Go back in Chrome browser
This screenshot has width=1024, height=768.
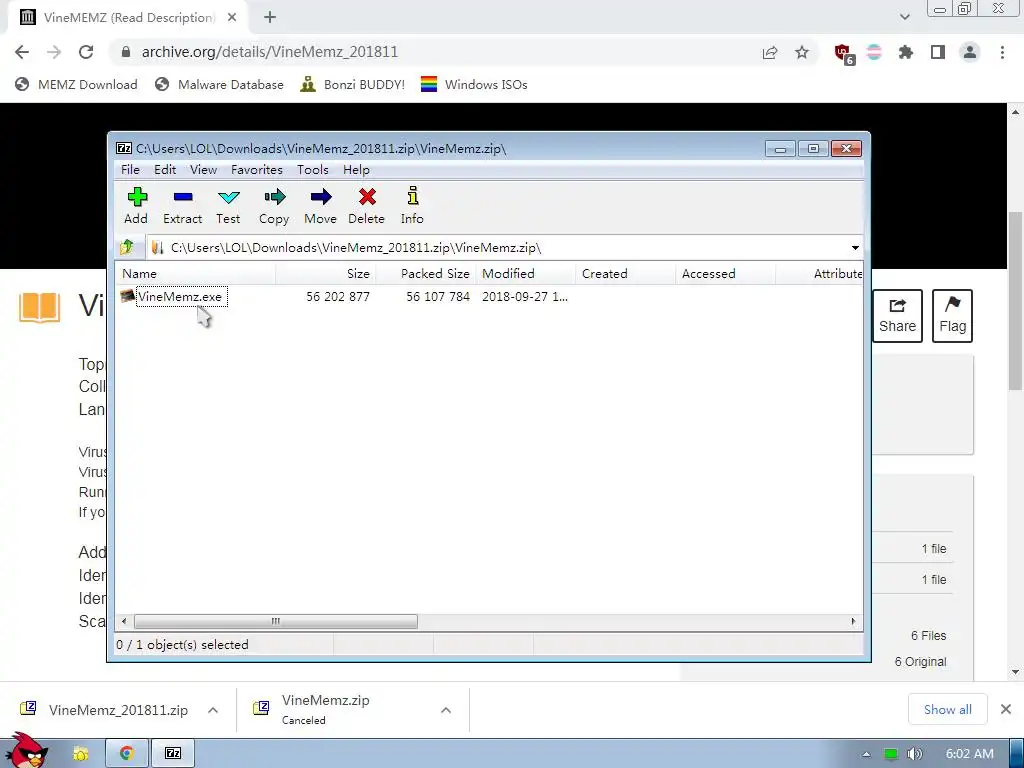22,52
